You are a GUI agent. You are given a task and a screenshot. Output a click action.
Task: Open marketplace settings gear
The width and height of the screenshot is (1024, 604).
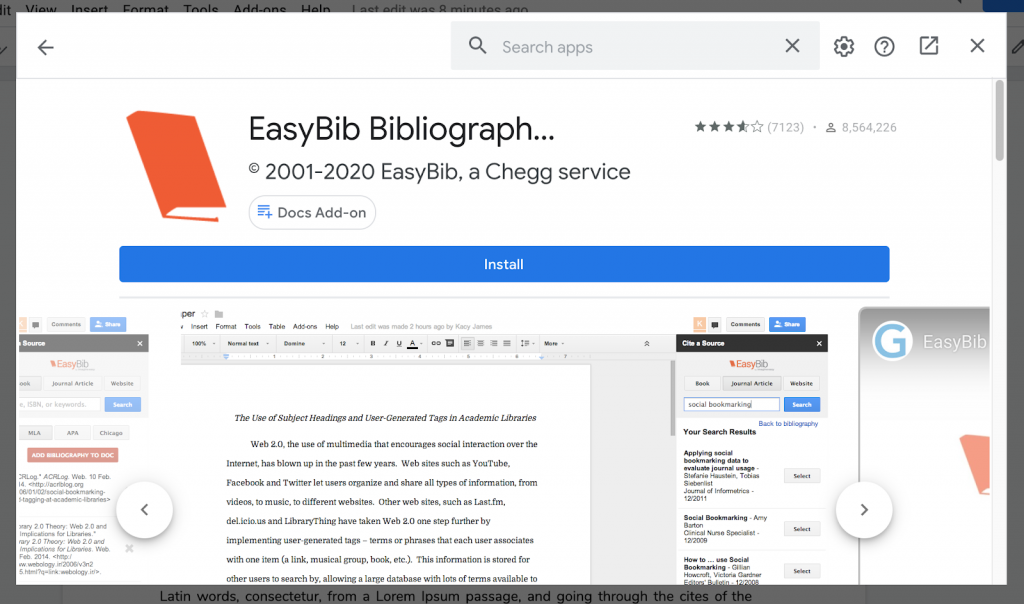(x=844, y=46)
